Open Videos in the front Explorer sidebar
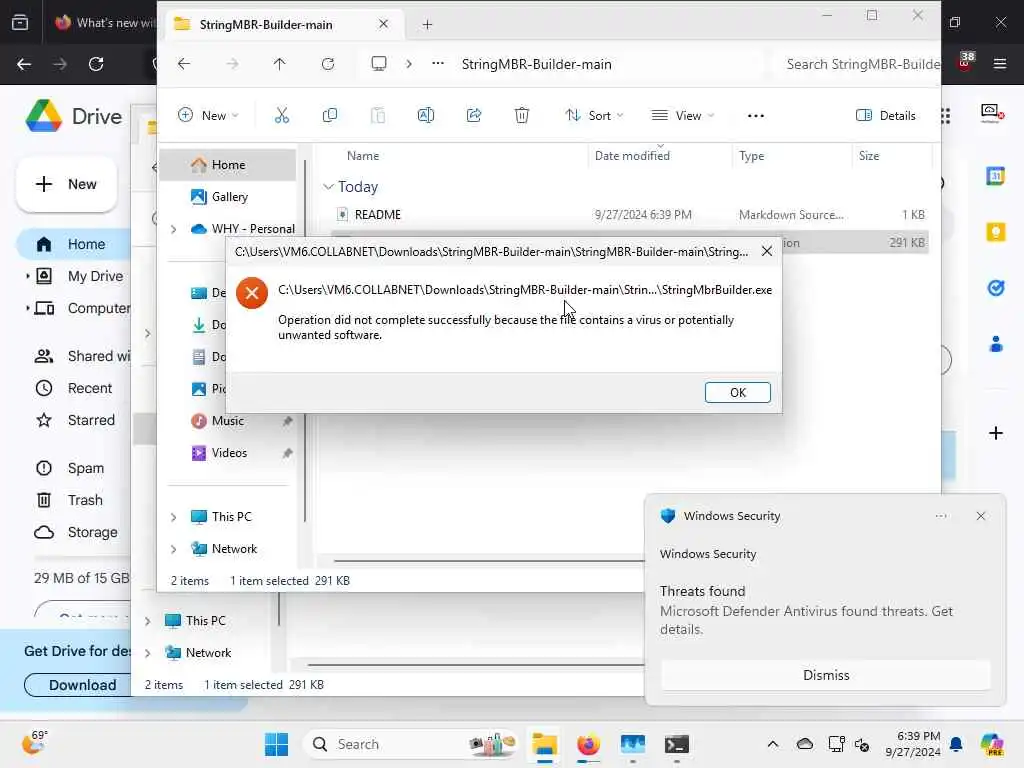Image resolution: width=1024 pixels, height=768 pixels. [x=229, y=453]
